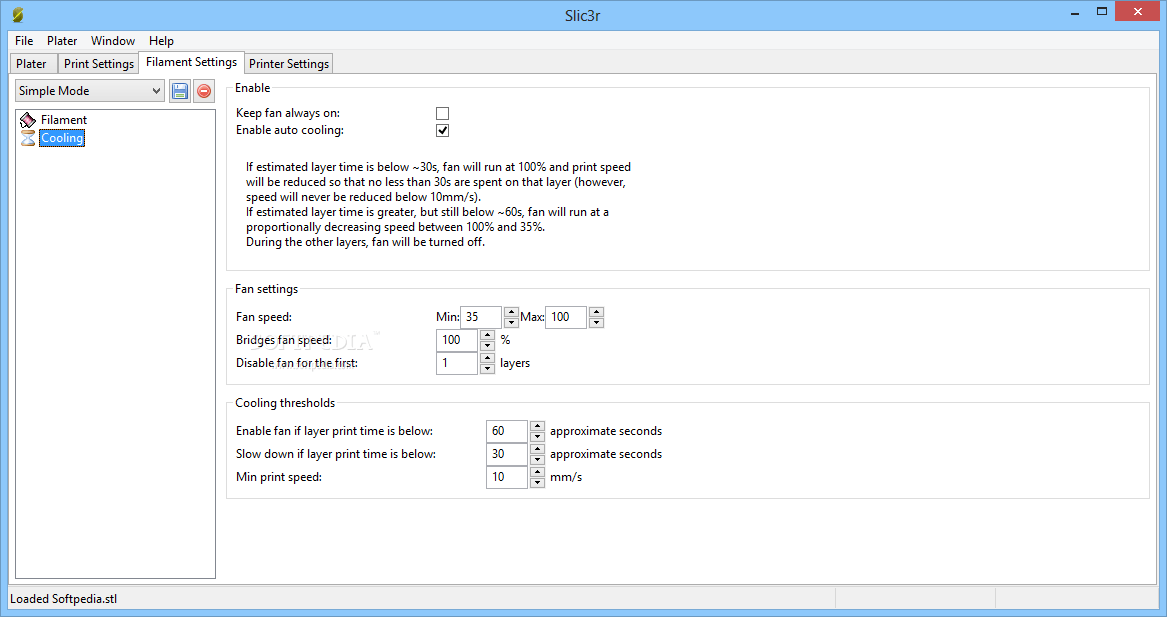
Task: Raise Max fan speed with spin control
Action: coord(596,312)
